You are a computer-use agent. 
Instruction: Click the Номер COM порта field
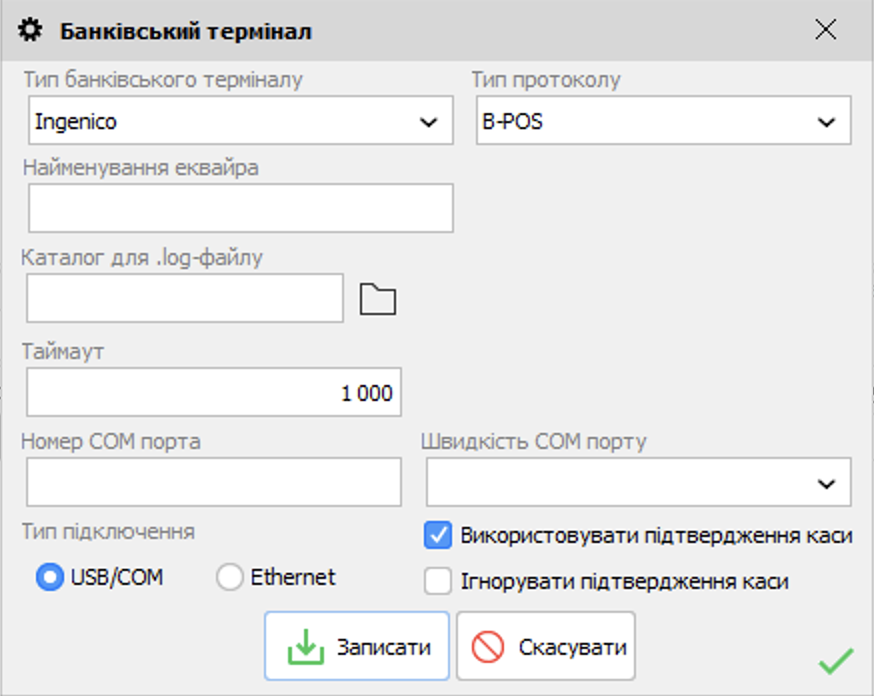213,482
